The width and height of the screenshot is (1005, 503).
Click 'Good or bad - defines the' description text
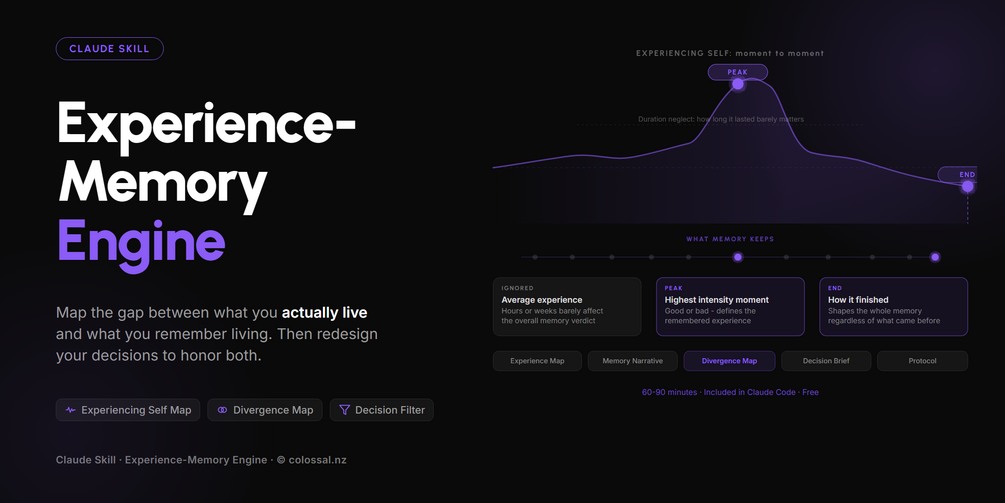pyautogui.click(x=710, y=311)
